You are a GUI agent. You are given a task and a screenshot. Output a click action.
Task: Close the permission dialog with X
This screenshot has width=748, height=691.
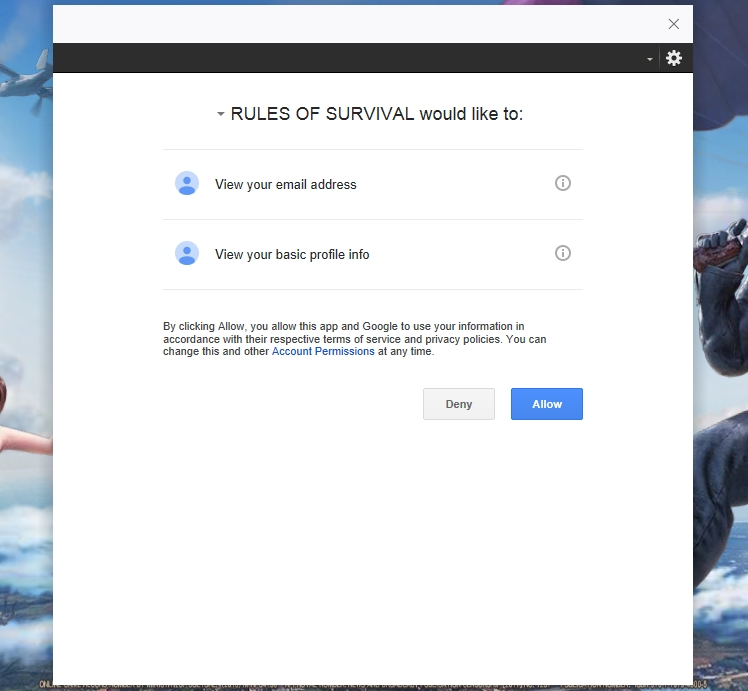pos(674,24)
